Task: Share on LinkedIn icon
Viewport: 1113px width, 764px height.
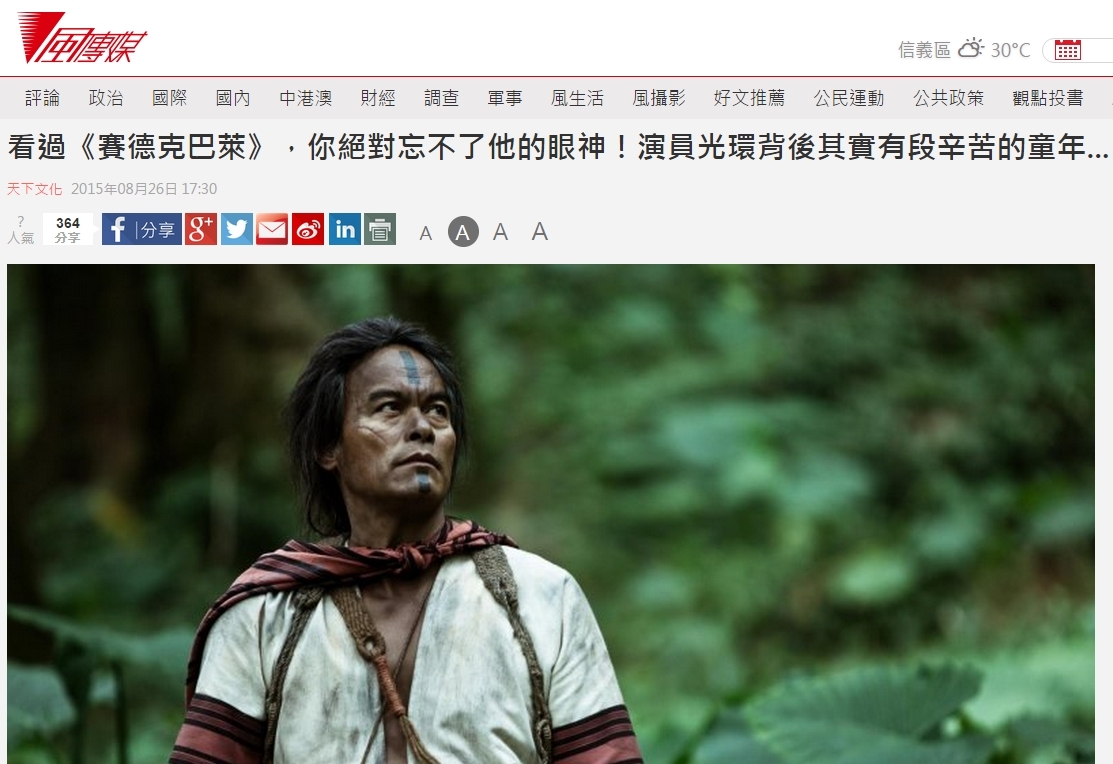Action: click(344, 229)
